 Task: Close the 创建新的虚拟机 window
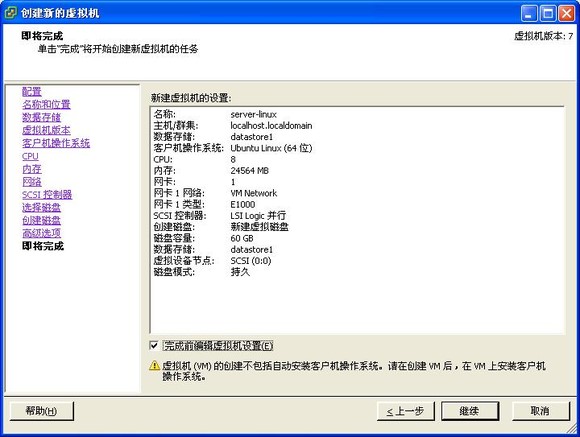pos(566,13)
